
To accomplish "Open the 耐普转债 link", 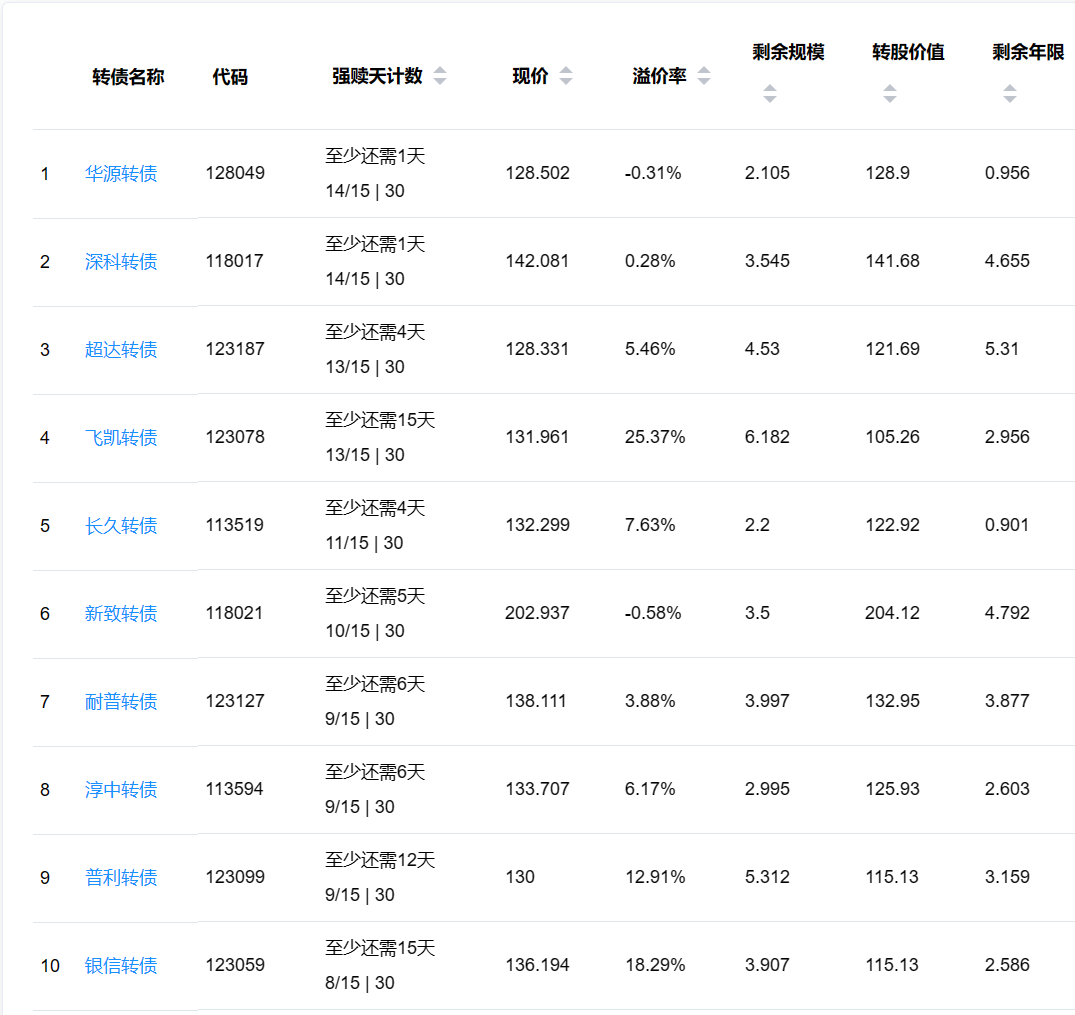I will tap(121, 702).
